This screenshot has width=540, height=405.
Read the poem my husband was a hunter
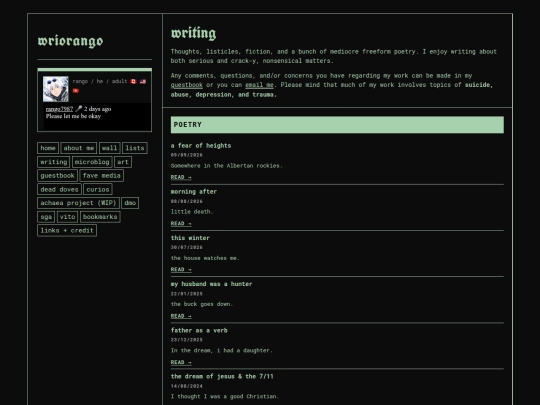click(181, 316)
